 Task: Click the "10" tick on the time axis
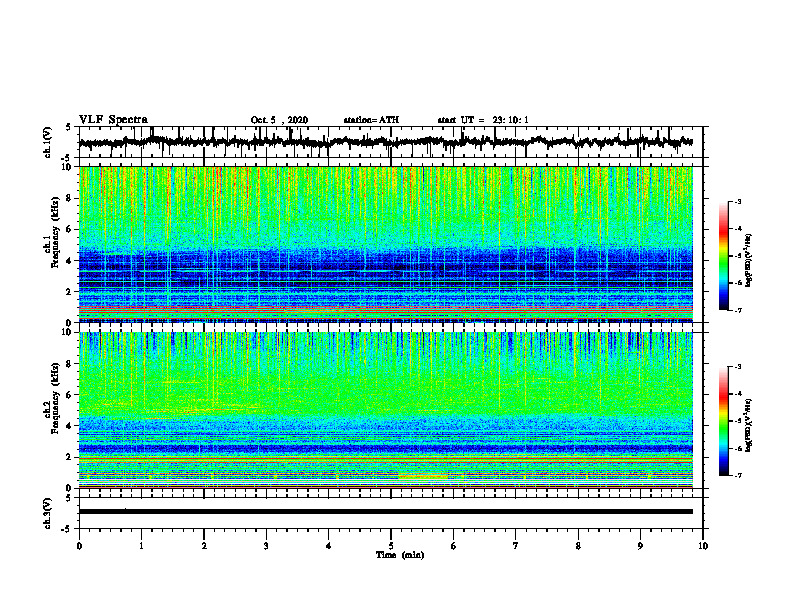[x=703, y=546]
